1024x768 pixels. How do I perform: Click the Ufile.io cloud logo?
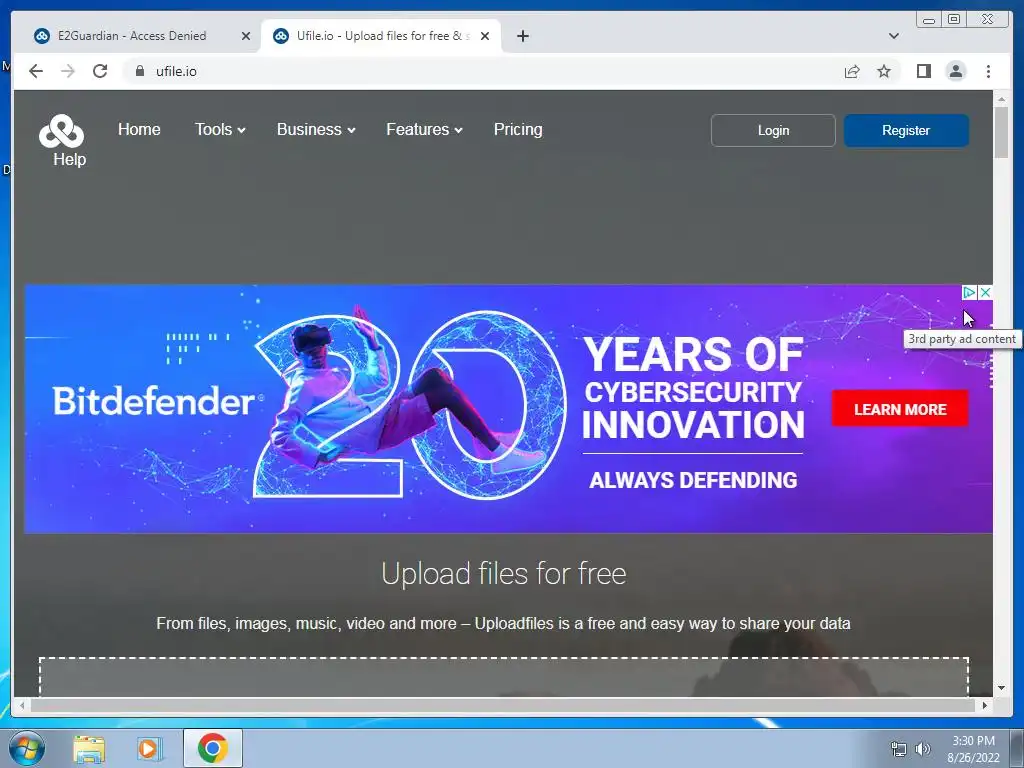61,131
